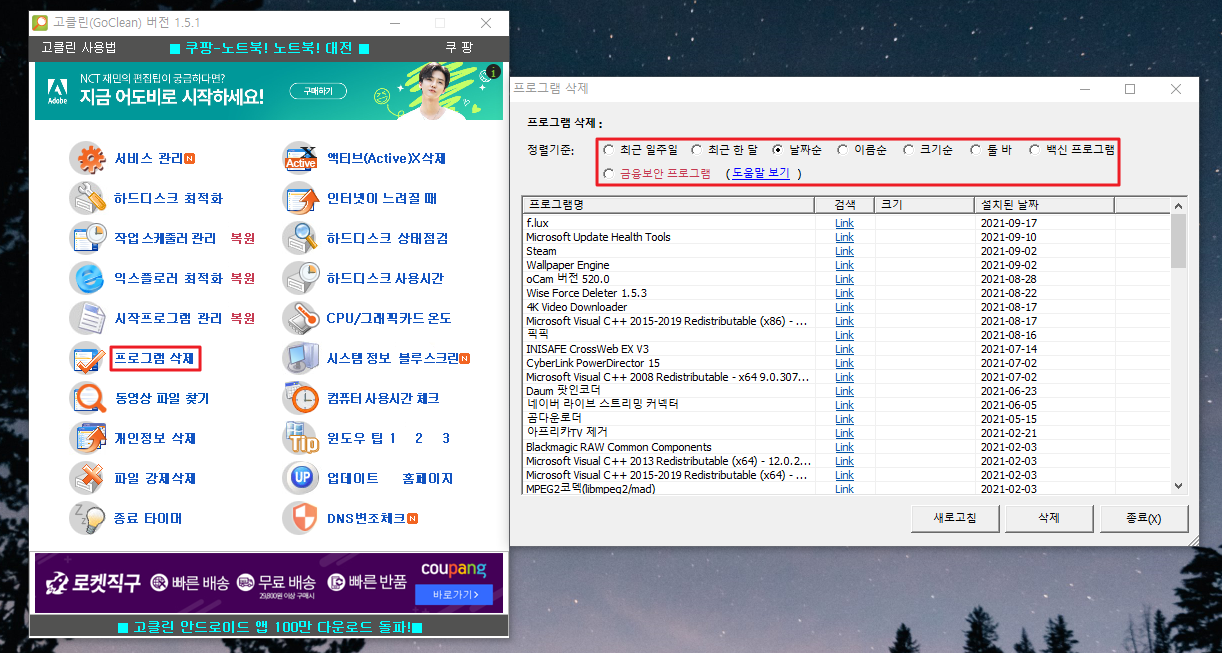
Task: Click the 프로그램 삭제 checklist icon
Action: [89, 358]
